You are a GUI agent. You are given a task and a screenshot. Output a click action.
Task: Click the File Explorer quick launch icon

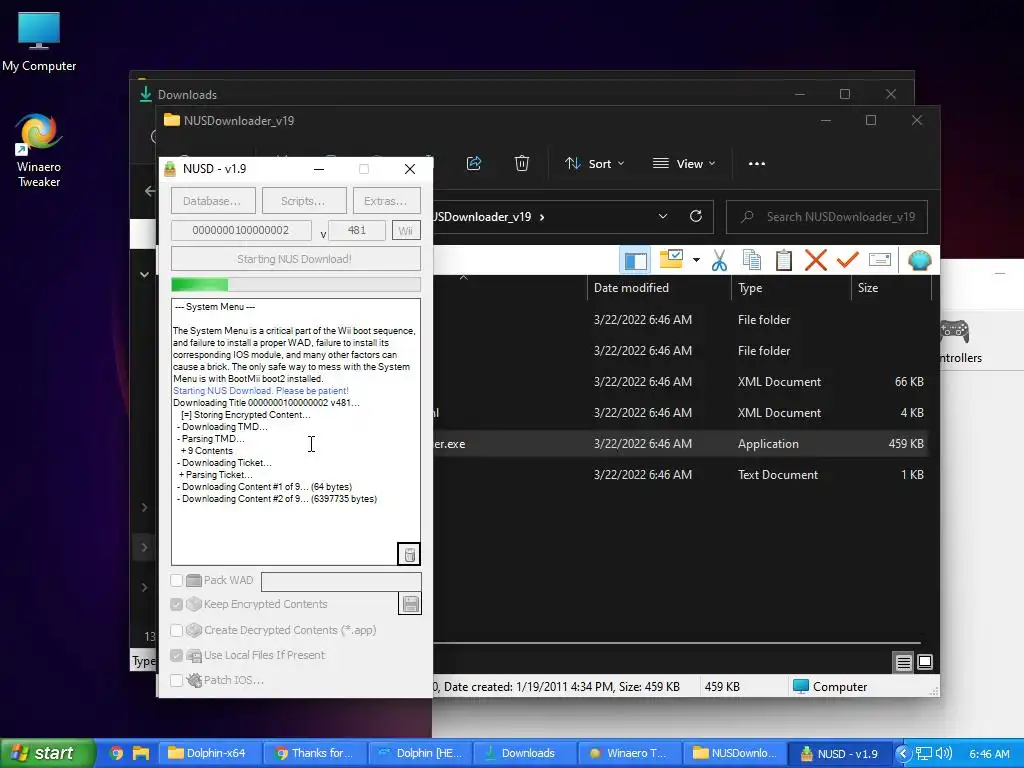click(x=140, y=753)
